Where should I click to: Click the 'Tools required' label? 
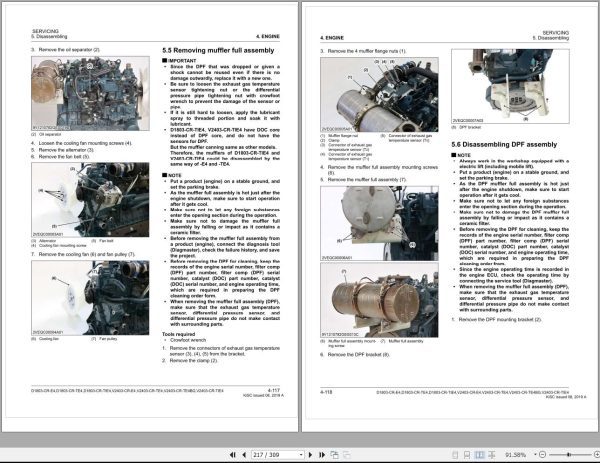[178, 334]
